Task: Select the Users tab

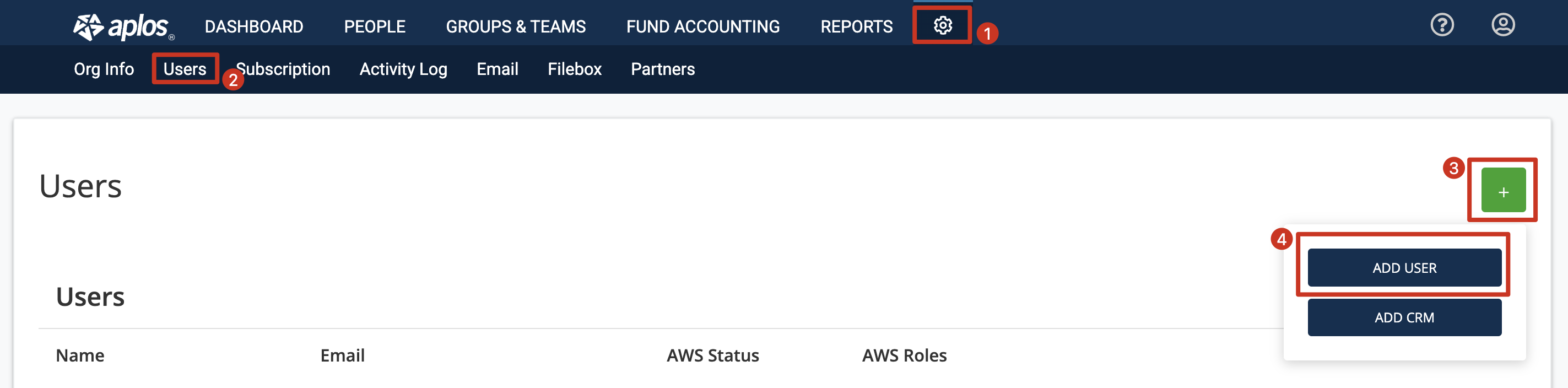Action: point(185,69)
